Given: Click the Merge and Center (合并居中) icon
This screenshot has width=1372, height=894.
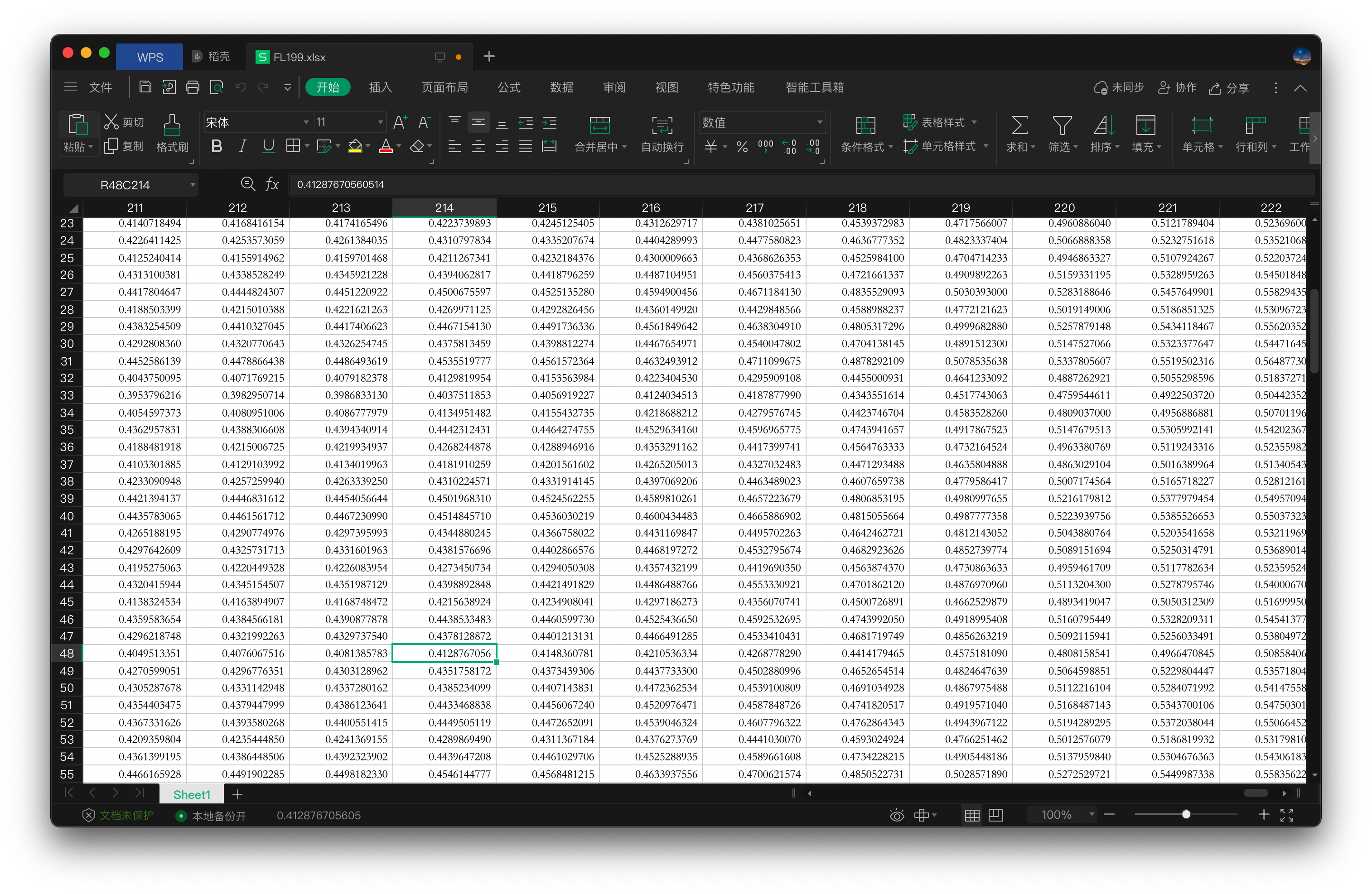Looking at the screenshot, I should pos(599,125).
